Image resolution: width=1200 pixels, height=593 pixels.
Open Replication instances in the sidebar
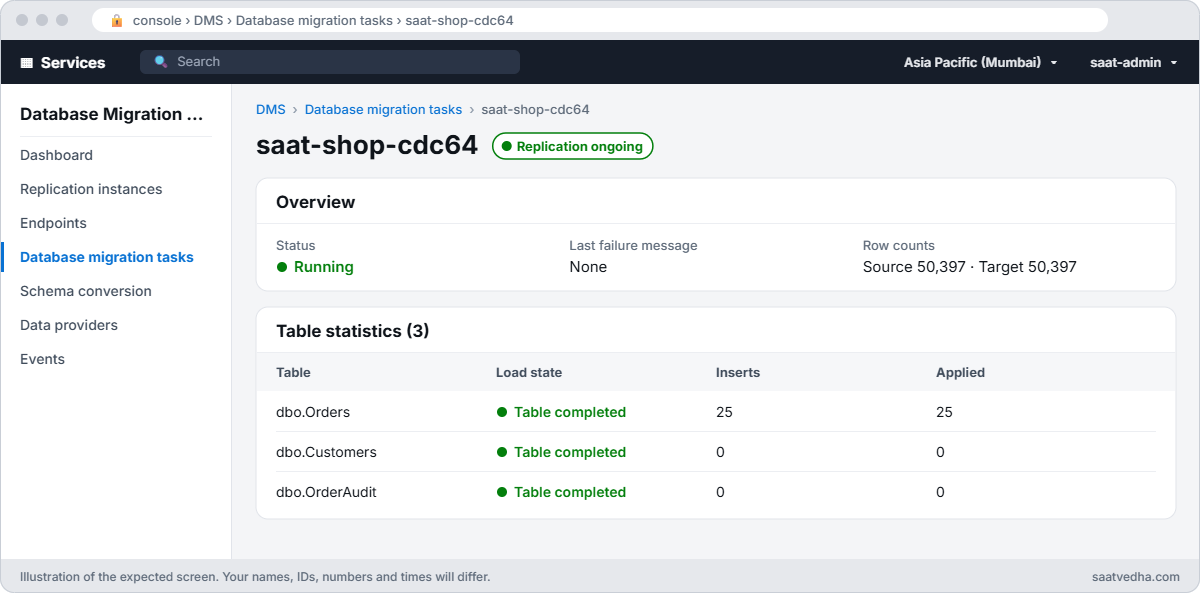(x=91, y=189)
